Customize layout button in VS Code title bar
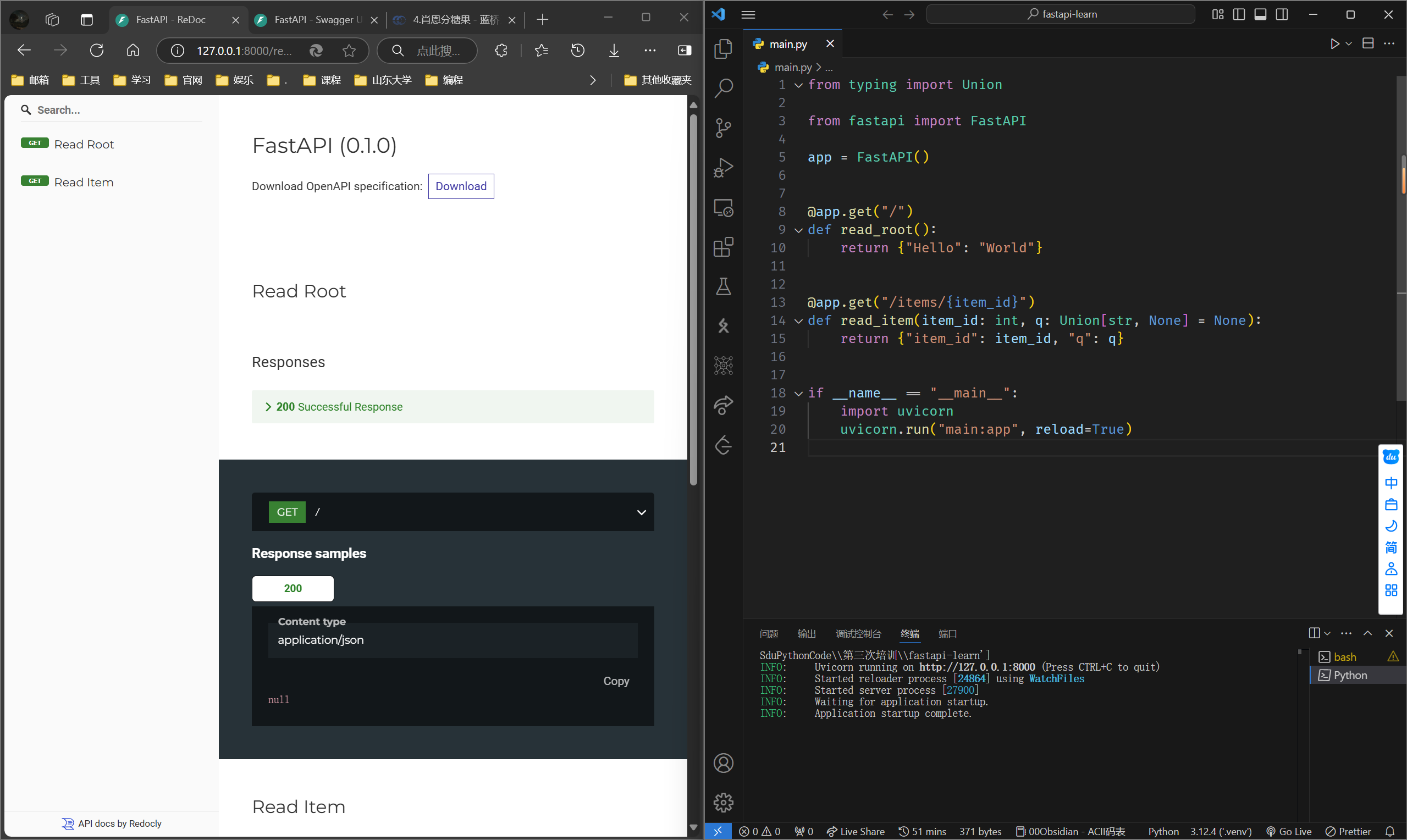The width and height of the screenshot is (1407, 840). pos(1217,15)
